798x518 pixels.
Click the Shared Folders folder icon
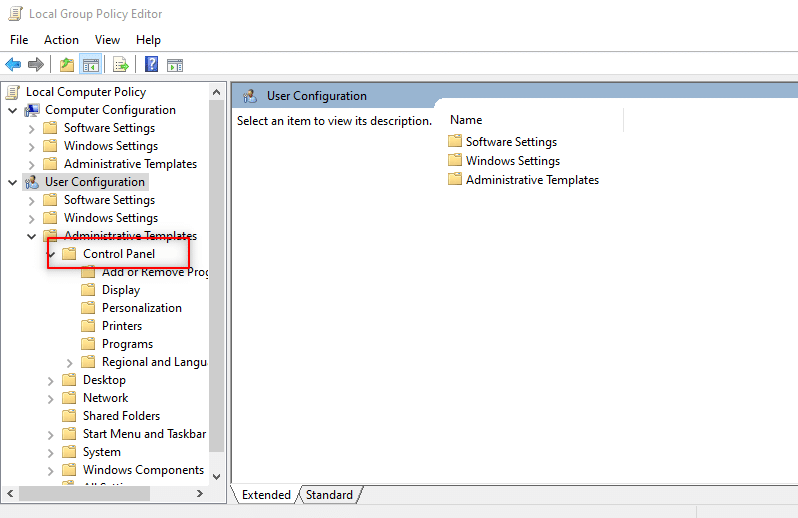pos(69,416)
